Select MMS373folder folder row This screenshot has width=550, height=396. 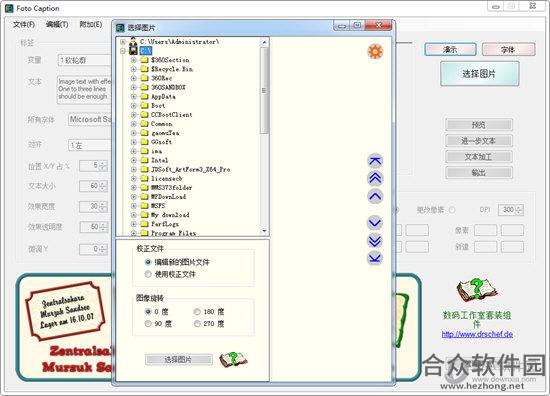tap(172, 187)
